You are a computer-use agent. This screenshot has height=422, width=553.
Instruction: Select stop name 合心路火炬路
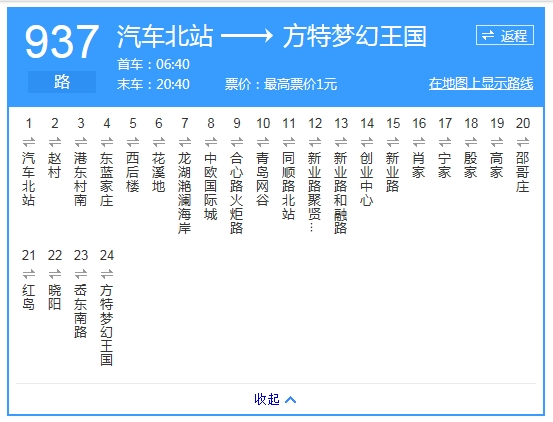(237, 193)
